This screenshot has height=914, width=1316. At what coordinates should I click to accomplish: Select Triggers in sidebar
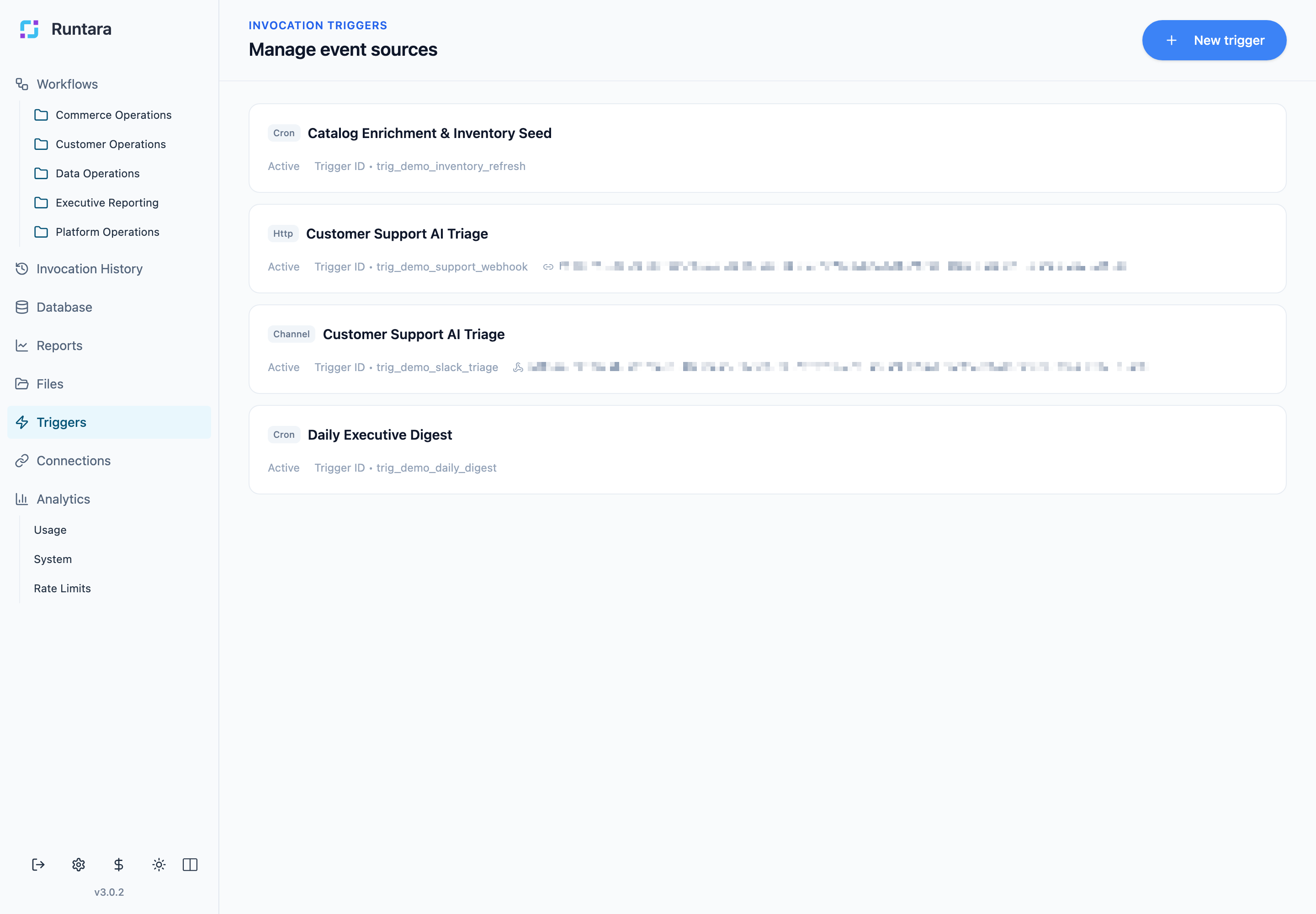(109, 422)
